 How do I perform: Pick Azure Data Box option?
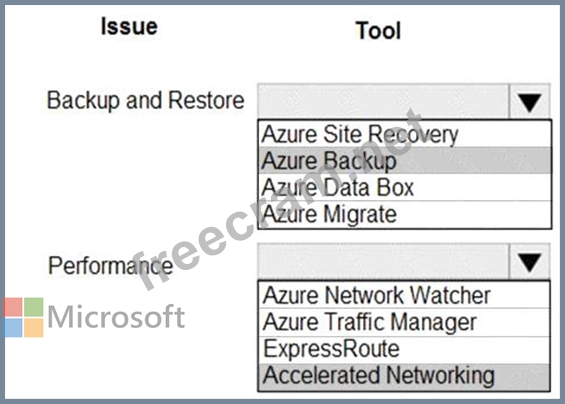click(x=405, y=187)
